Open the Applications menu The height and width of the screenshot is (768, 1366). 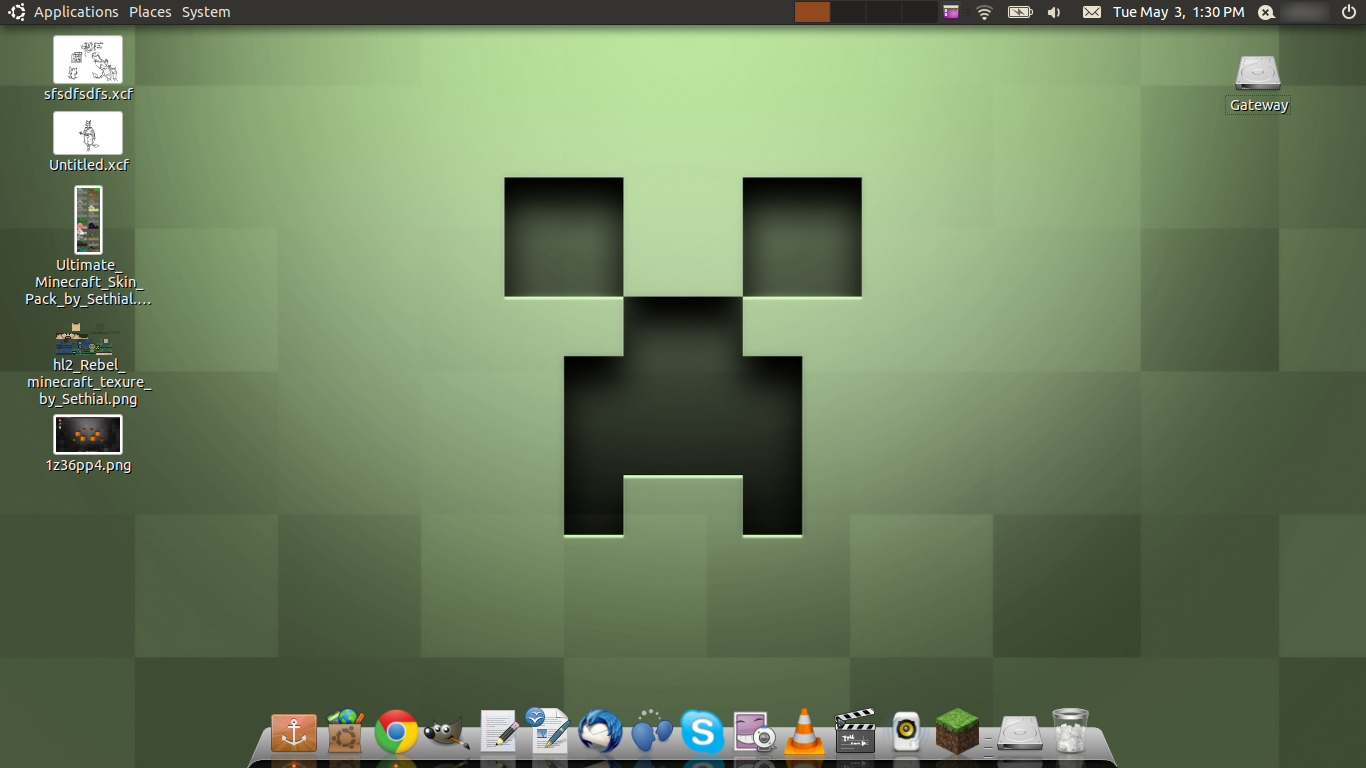click(x=76, y=12)
